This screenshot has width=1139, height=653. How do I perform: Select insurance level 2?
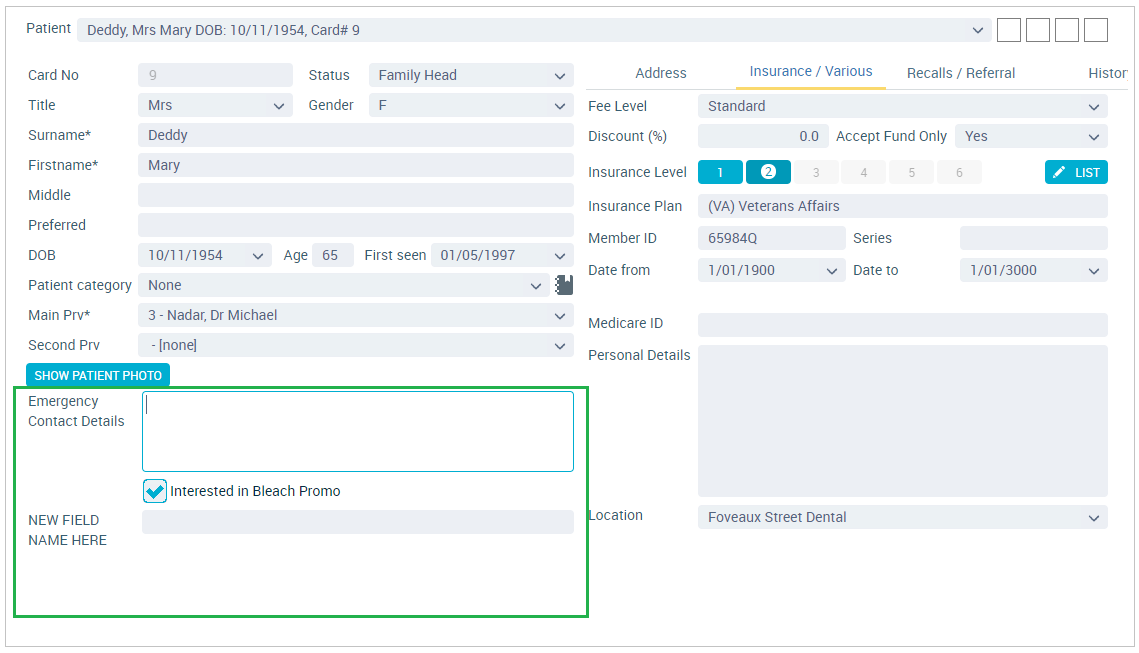point(768,172)
